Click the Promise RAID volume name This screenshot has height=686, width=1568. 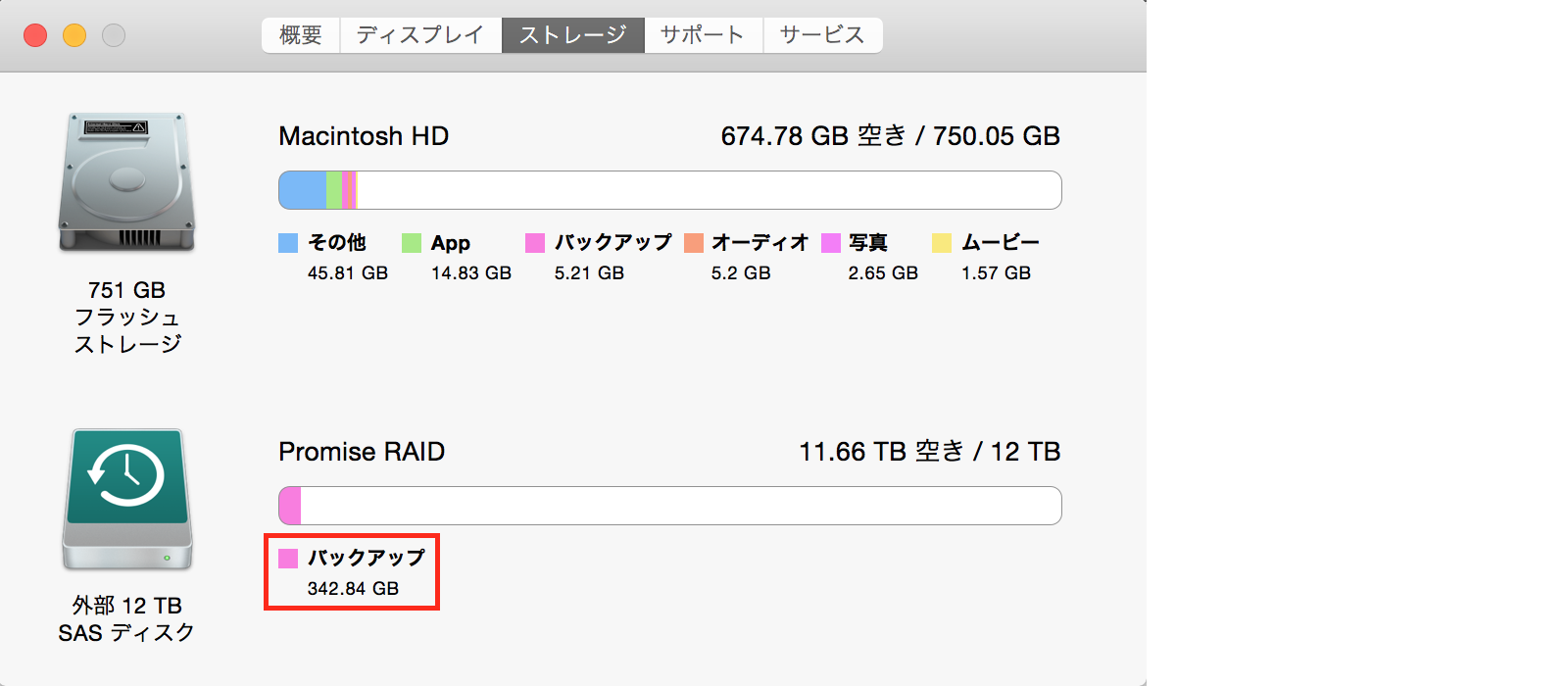[x=362, y=452]
